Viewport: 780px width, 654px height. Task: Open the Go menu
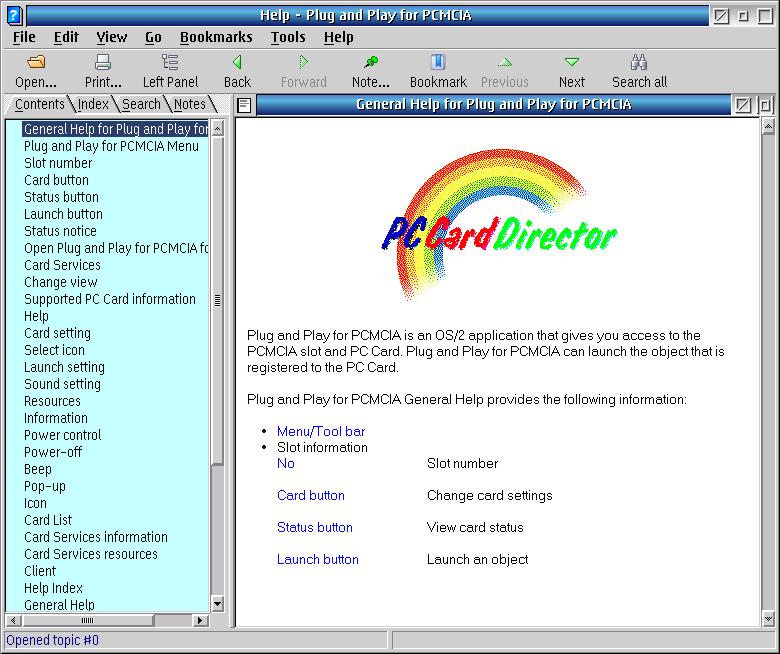pos(153,37)
